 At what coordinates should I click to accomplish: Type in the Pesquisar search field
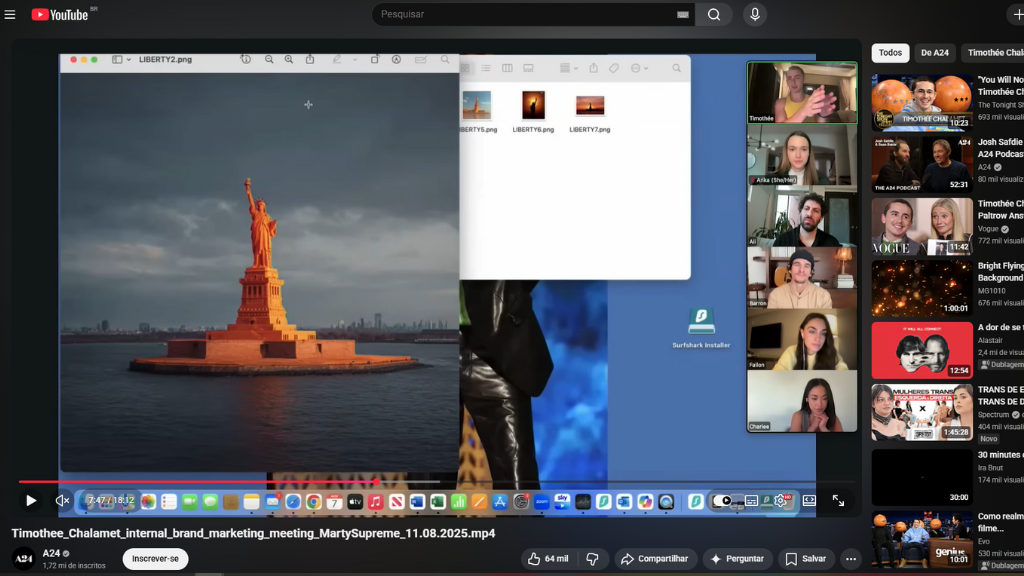[x=520, y=14]
